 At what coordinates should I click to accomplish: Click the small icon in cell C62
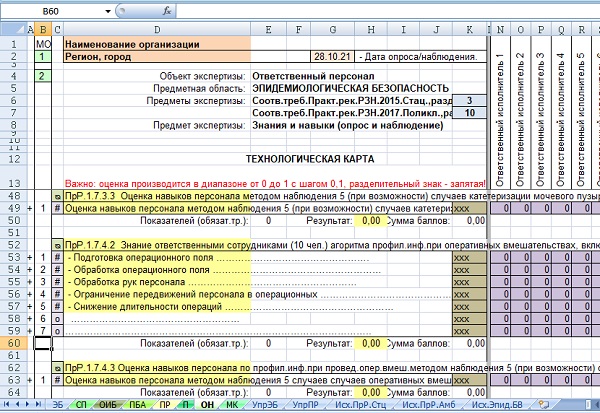(x=57, y=368)
